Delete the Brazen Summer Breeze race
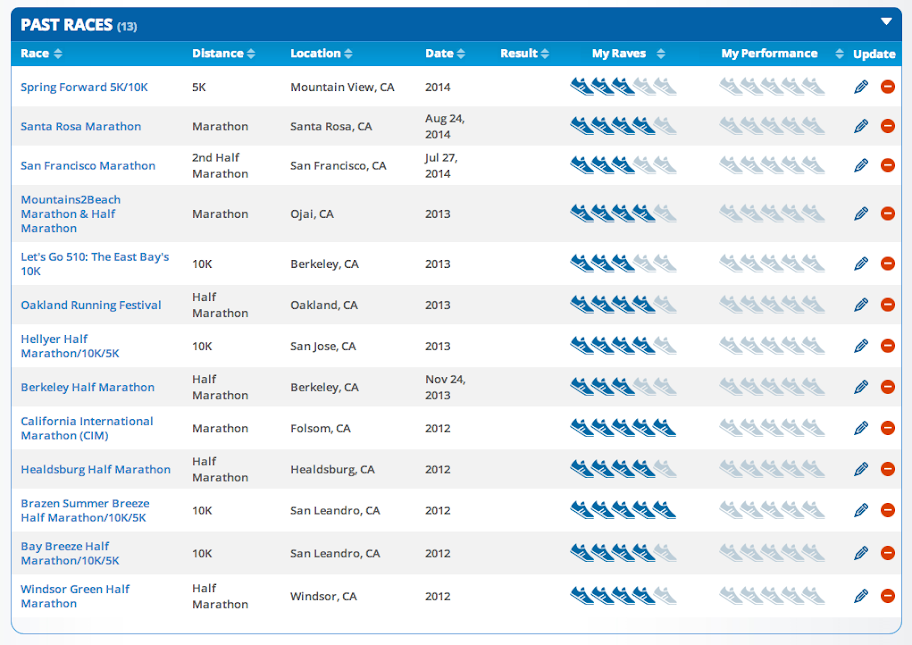Screen dimensions: 912x645 888,510
